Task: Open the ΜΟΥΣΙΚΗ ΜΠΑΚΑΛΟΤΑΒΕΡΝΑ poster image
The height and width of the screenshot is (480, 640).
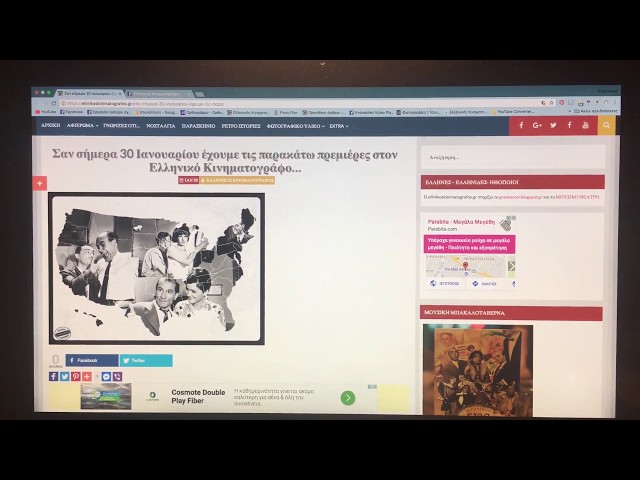Action: pyautogui.click(x=478, y=371)
